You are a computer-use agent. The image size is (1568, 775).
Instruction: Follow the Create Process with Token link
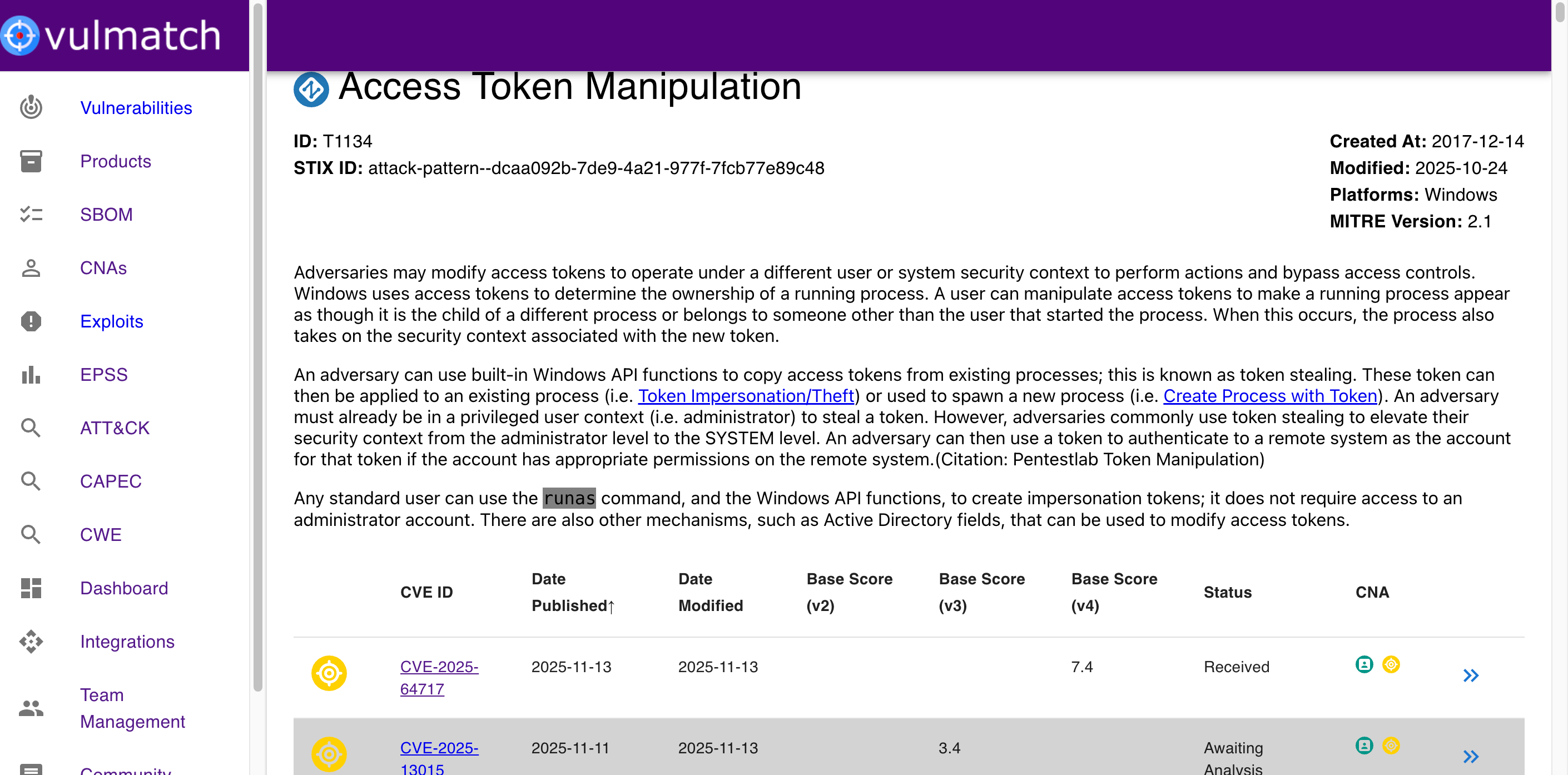tap(1270, 396)
